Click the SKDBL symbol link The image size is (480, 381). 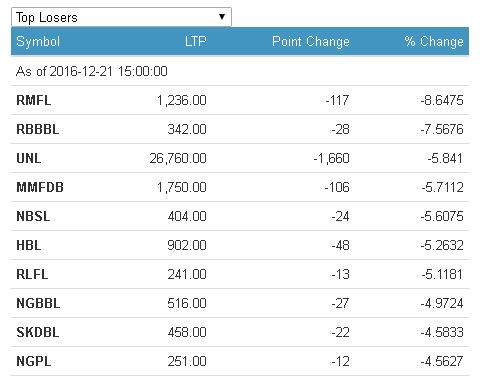click(38, 332)
